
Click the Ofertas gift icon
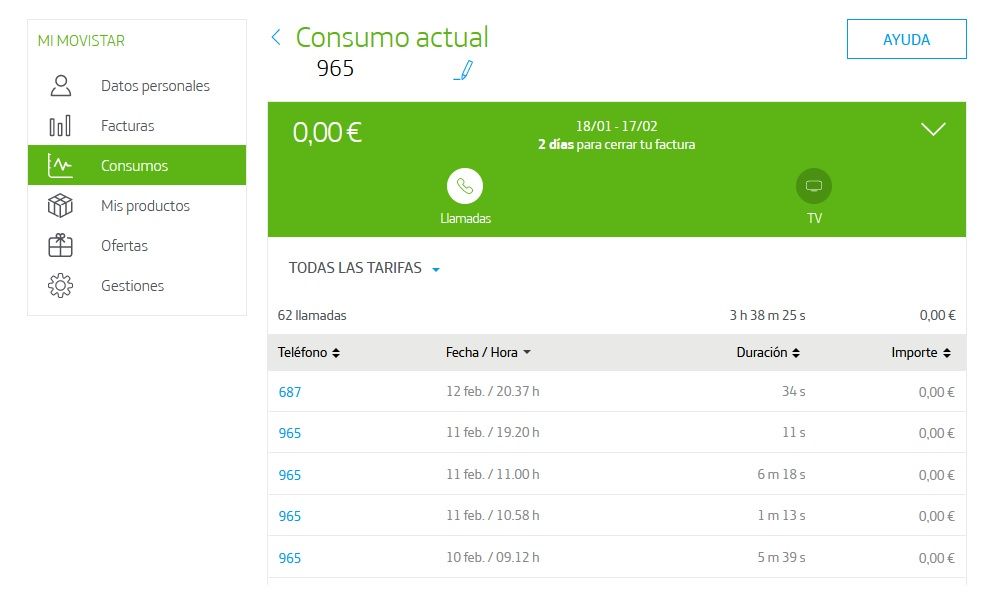coord(61,246)
